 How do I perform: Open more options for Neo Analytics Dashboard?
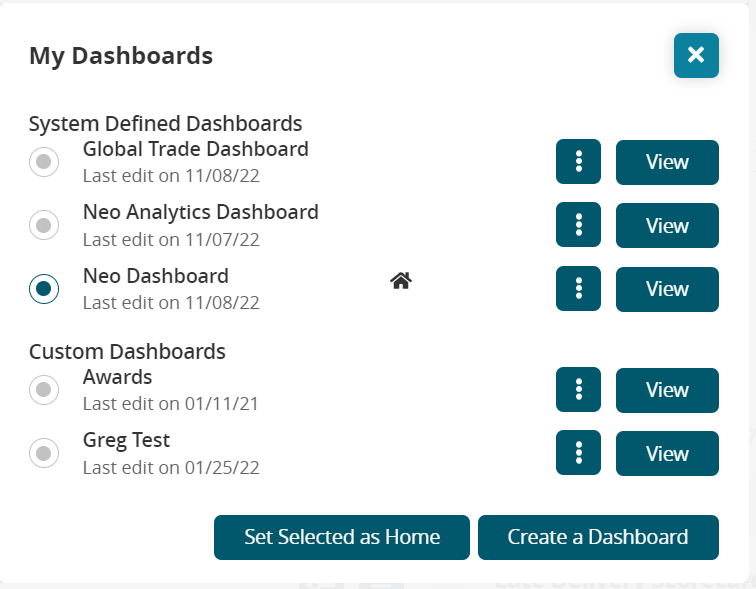[578, 225]
